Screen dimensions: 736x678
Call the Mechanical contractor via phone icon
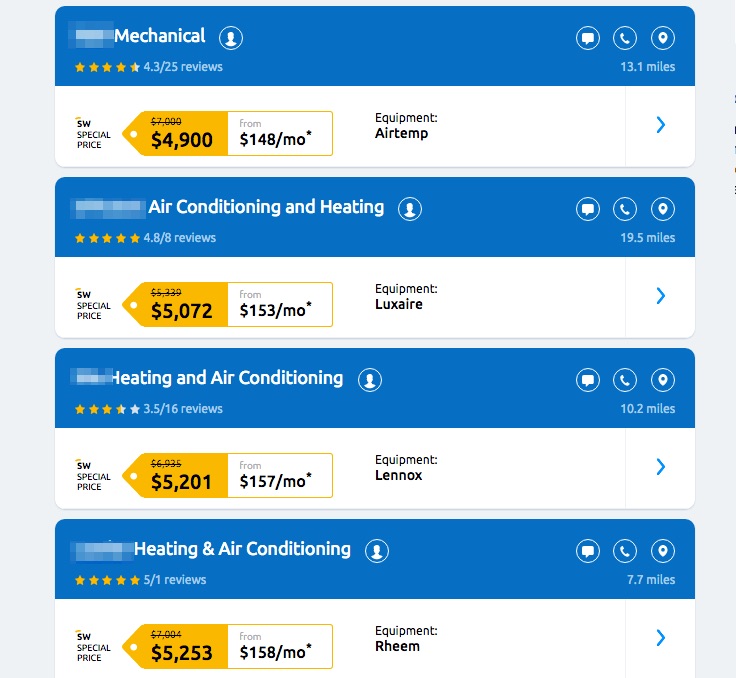coord(625,39)
